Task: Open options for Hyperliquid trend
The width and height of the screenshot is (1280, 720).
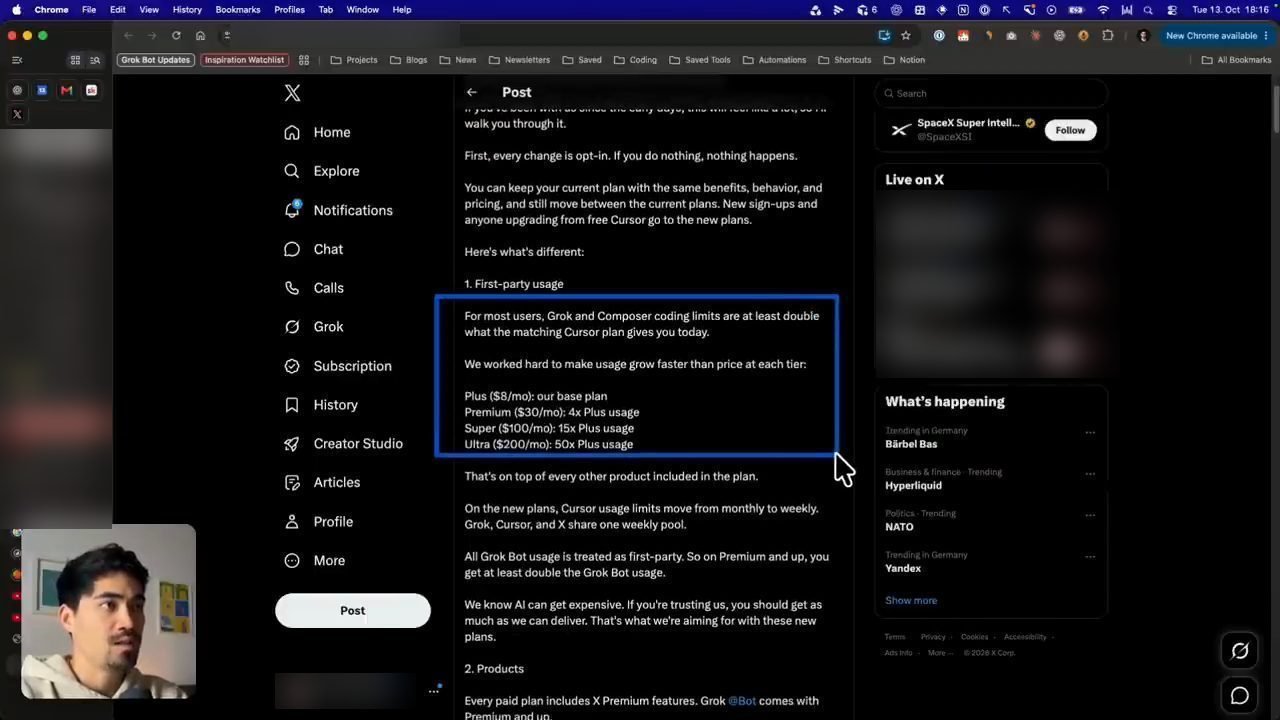Action: coord(1090,474)
